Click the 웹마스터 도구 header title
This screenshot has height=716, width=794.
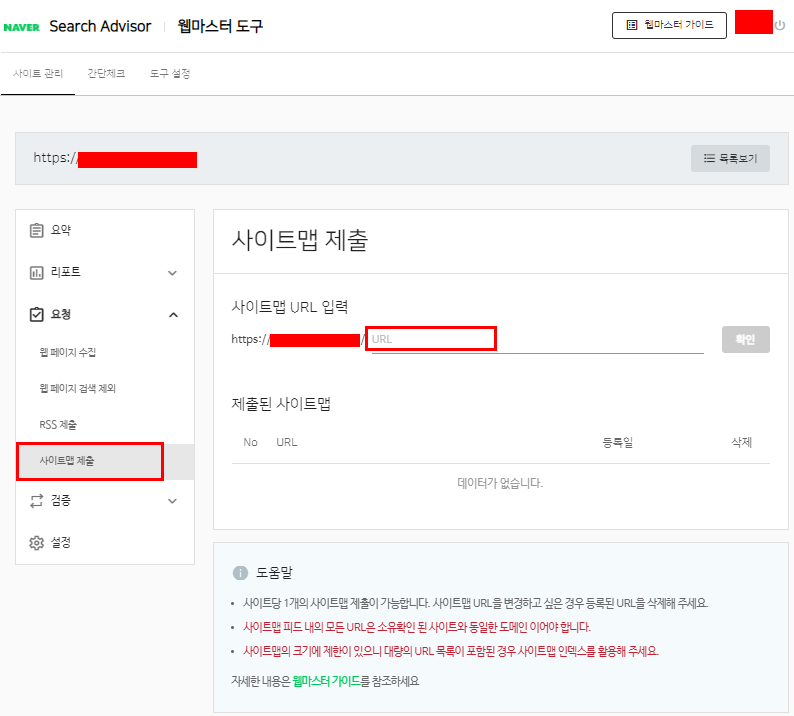220,26
